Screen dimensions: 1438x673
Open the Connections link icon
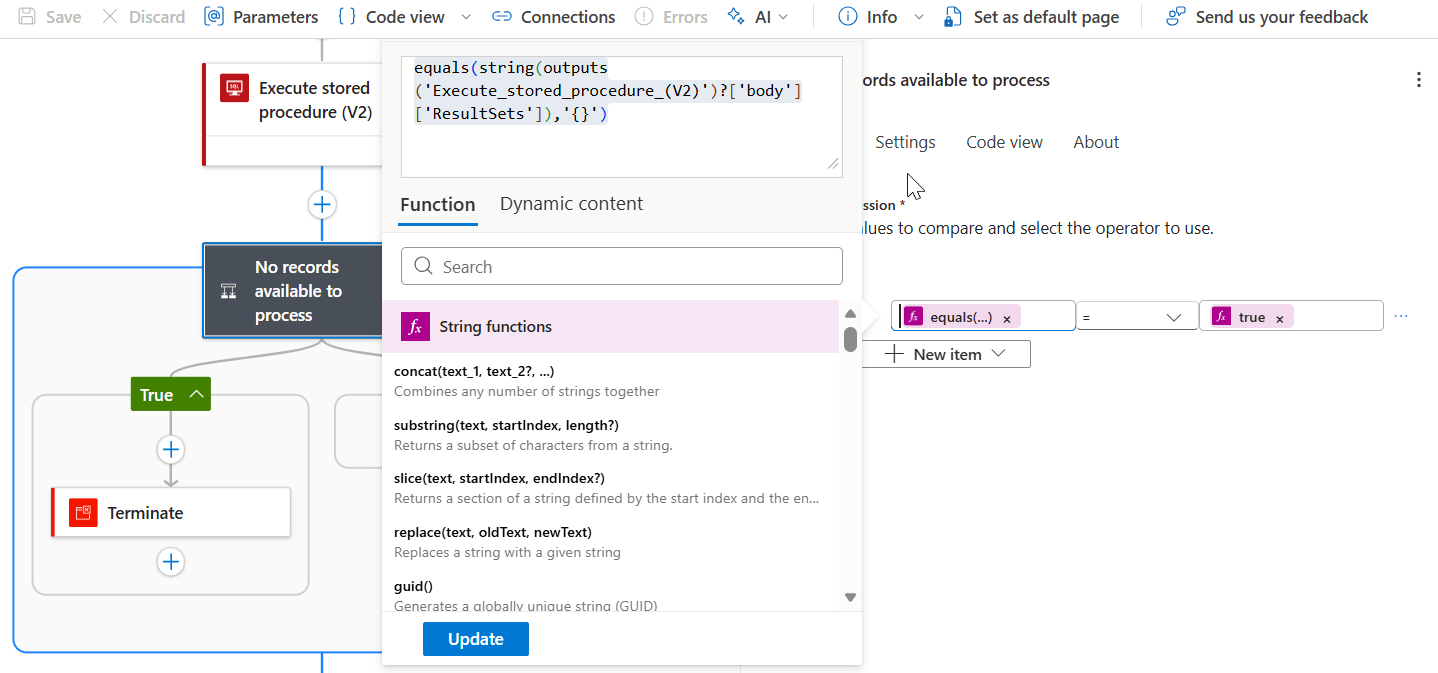coord(502,17)
